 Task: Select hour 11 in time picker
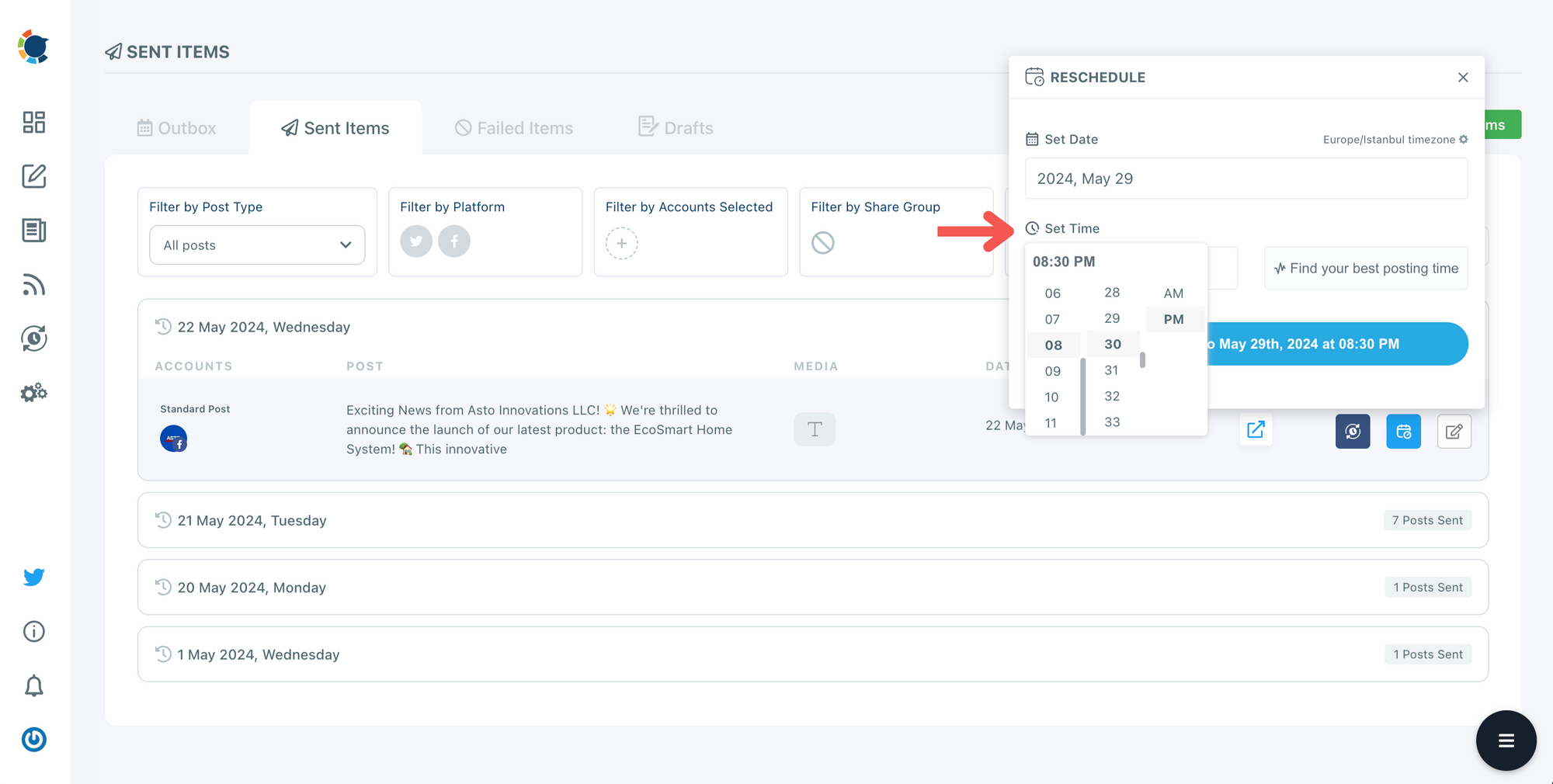(1053, 423)
